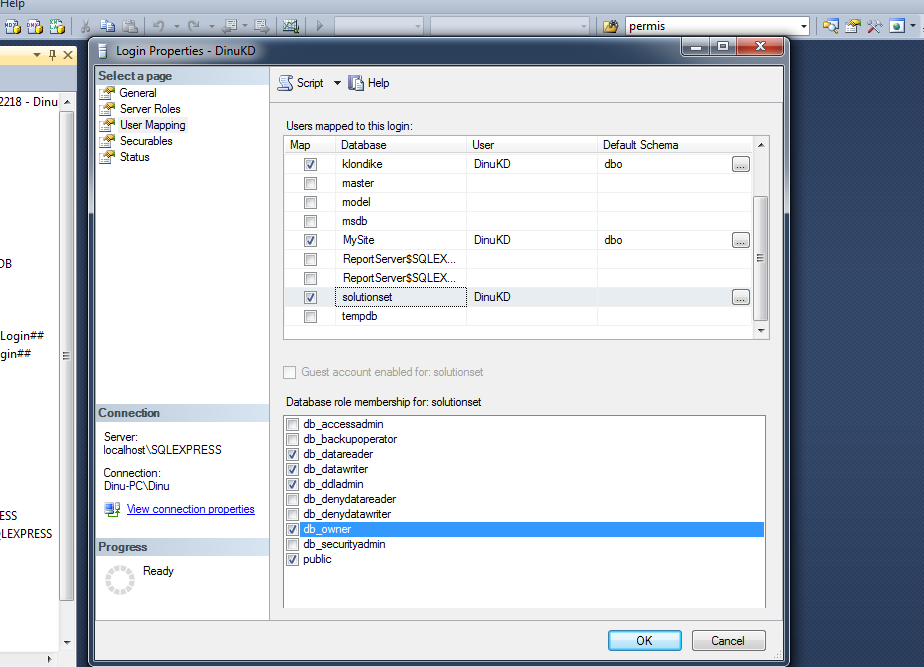The height and width of the screenshot is (667, 924).
Task: Click the New Query toolbar icon
Action: click(x=12, y=25)
